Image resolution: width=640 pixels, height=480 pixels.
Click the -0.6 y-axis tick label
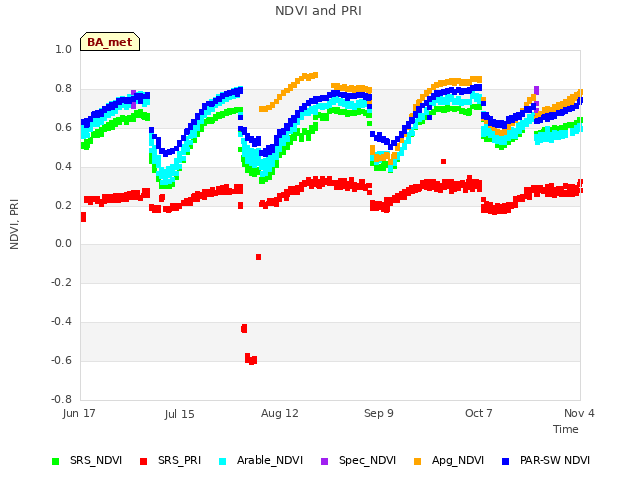61,360
